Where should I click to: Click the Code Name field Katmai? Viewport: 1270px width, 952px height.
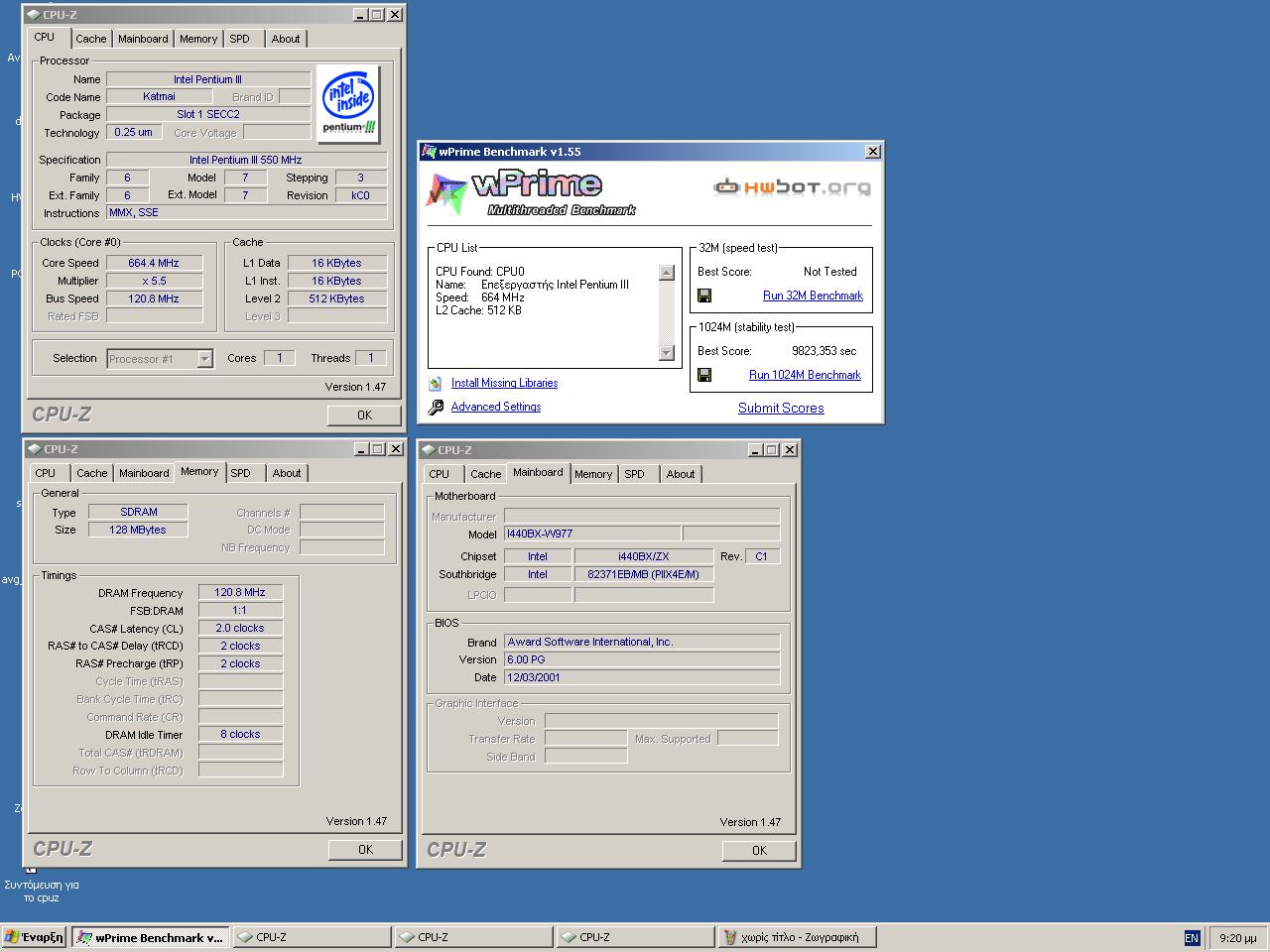[x=159, y=97]
